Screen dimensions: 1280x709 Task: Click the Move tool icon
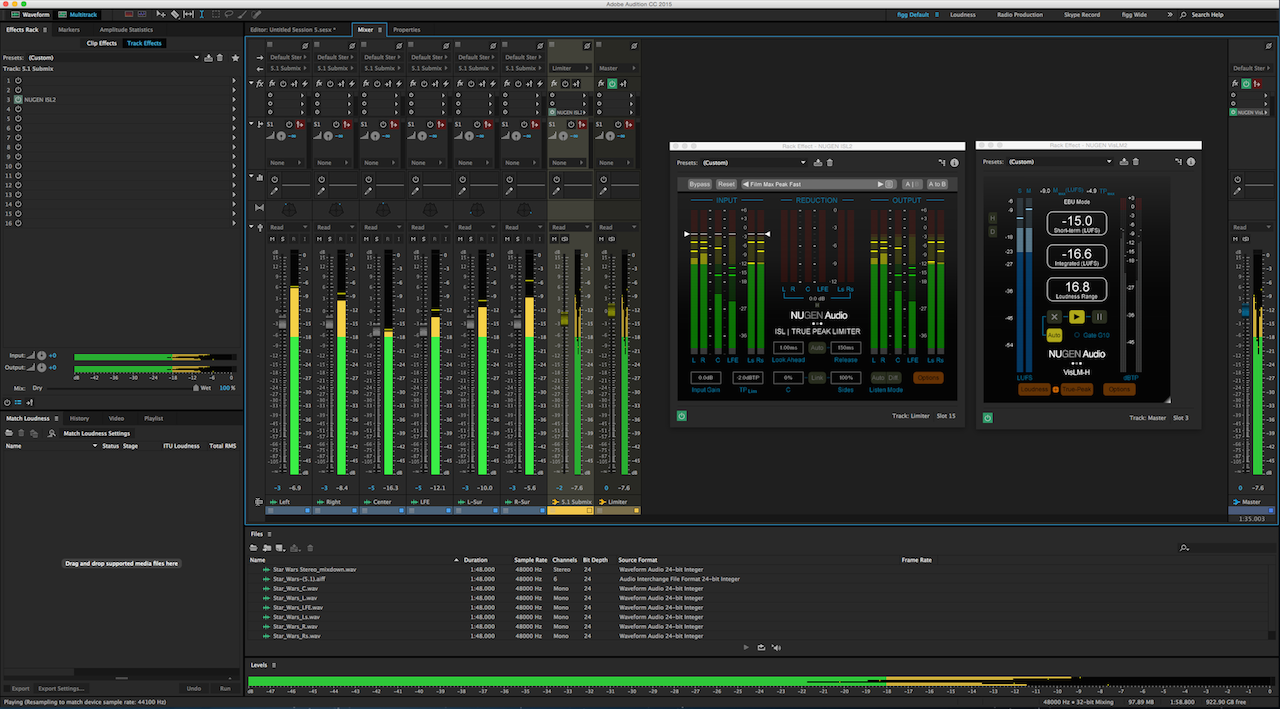(161, 15)
